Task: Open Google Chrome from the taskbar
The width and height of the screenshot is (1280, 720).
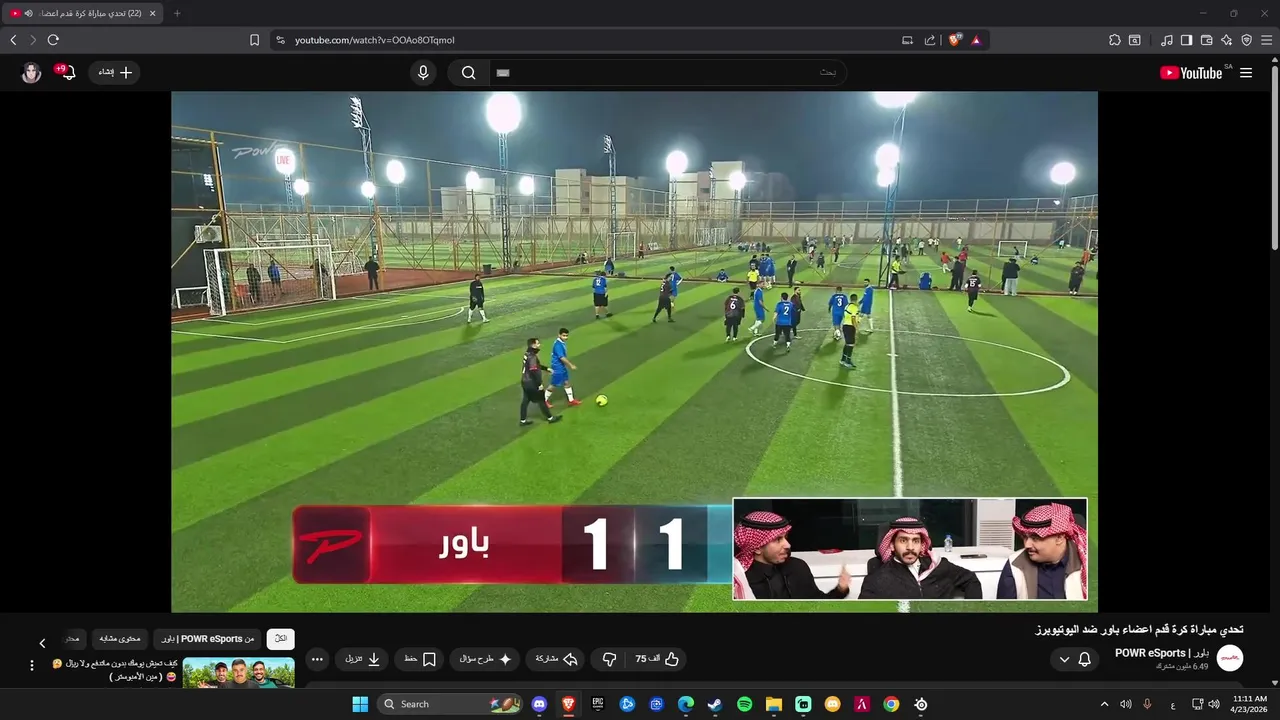Action: (890, 704)
